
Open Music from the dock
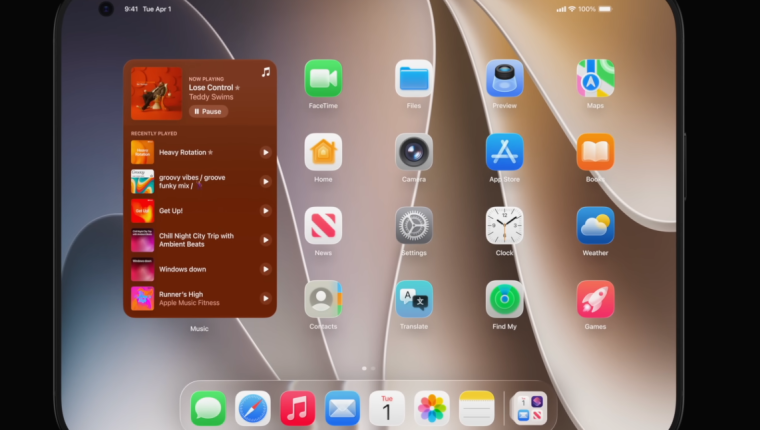(298, 408)
